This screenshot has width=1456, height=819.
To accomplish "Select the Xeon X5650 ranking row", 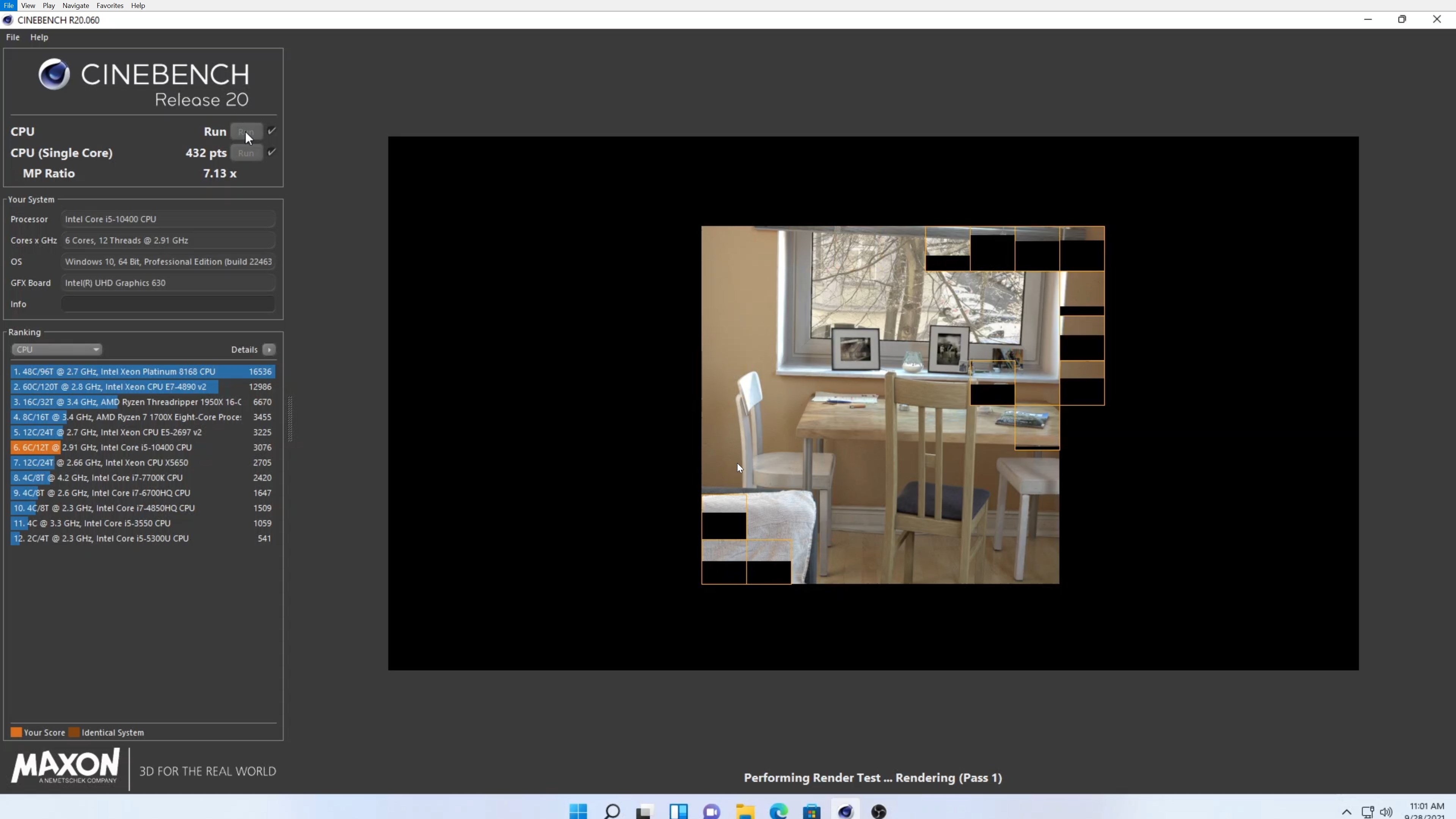I will [x=143, y=463].
